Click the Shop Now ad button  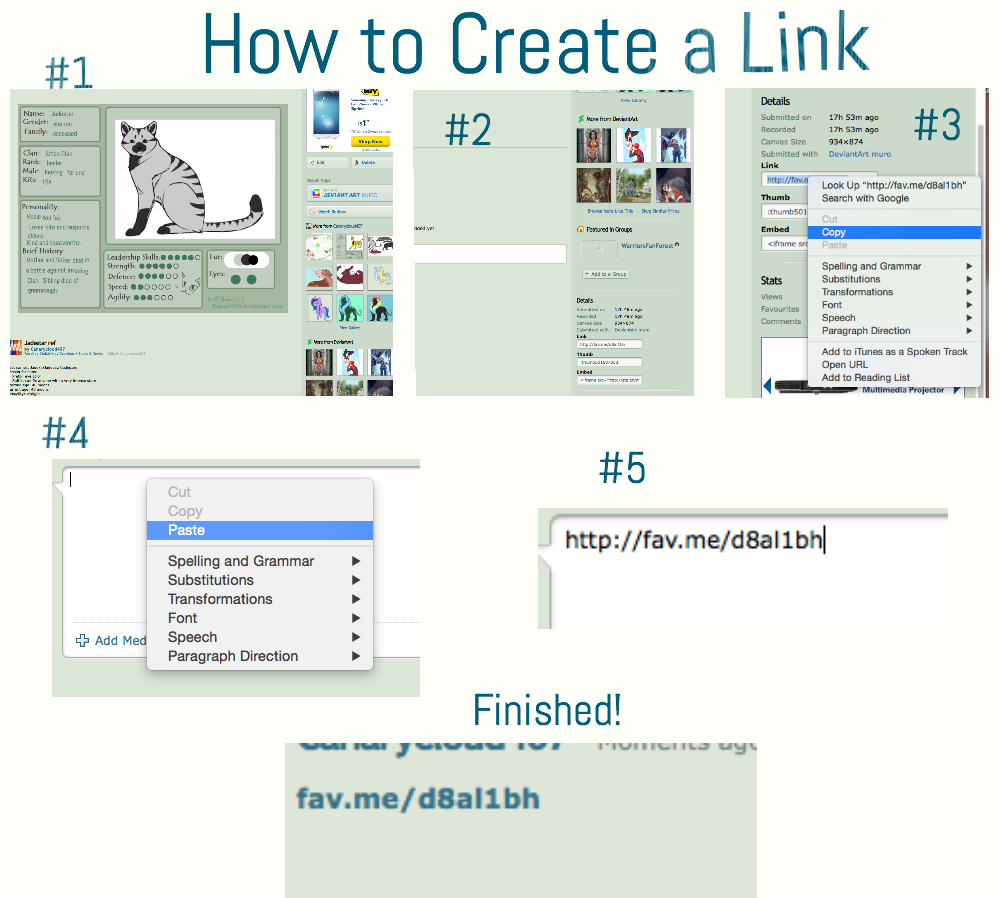[370, 141]
